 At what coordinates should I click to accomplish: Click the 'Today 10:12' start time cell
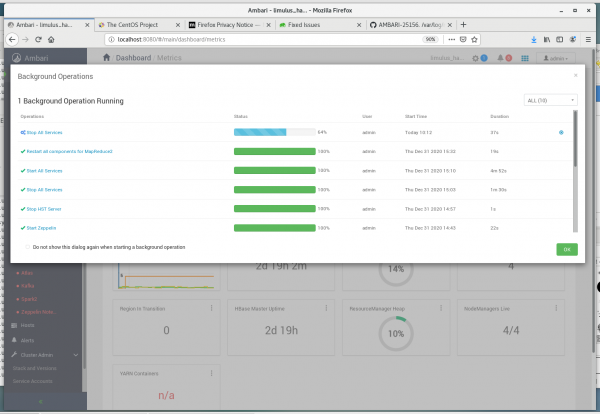[x=418, y=132]
